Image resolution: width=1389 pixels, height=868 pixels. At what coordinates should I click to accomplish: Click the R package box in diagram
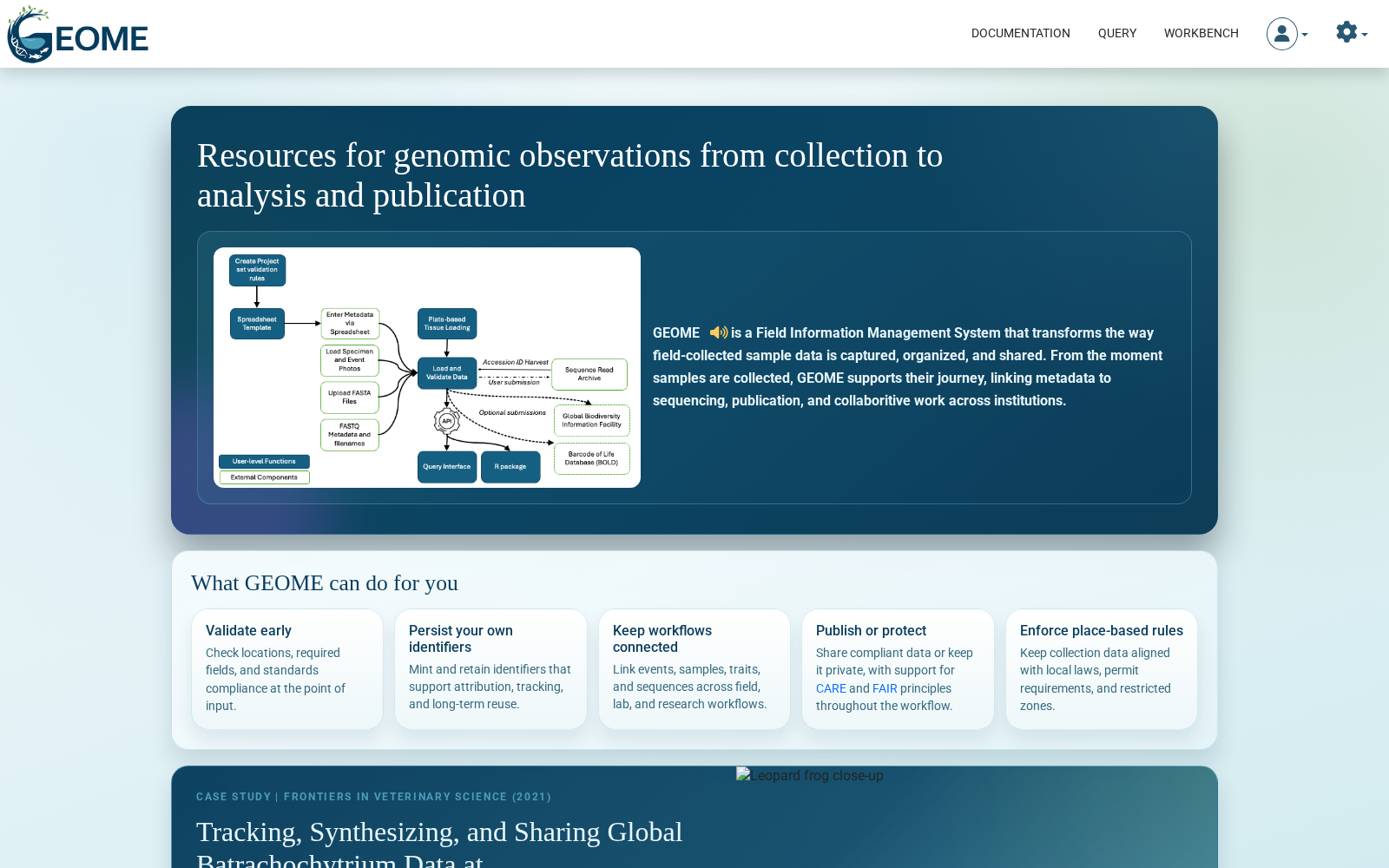pos(510,467)
